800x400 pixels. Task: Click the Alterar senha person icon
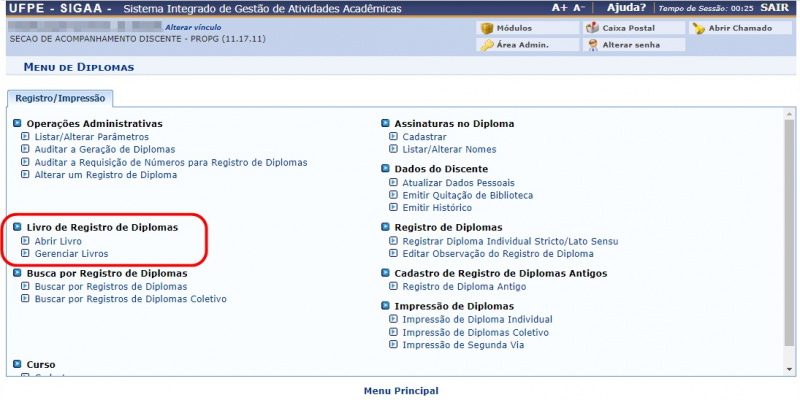[x=593, y=45]
